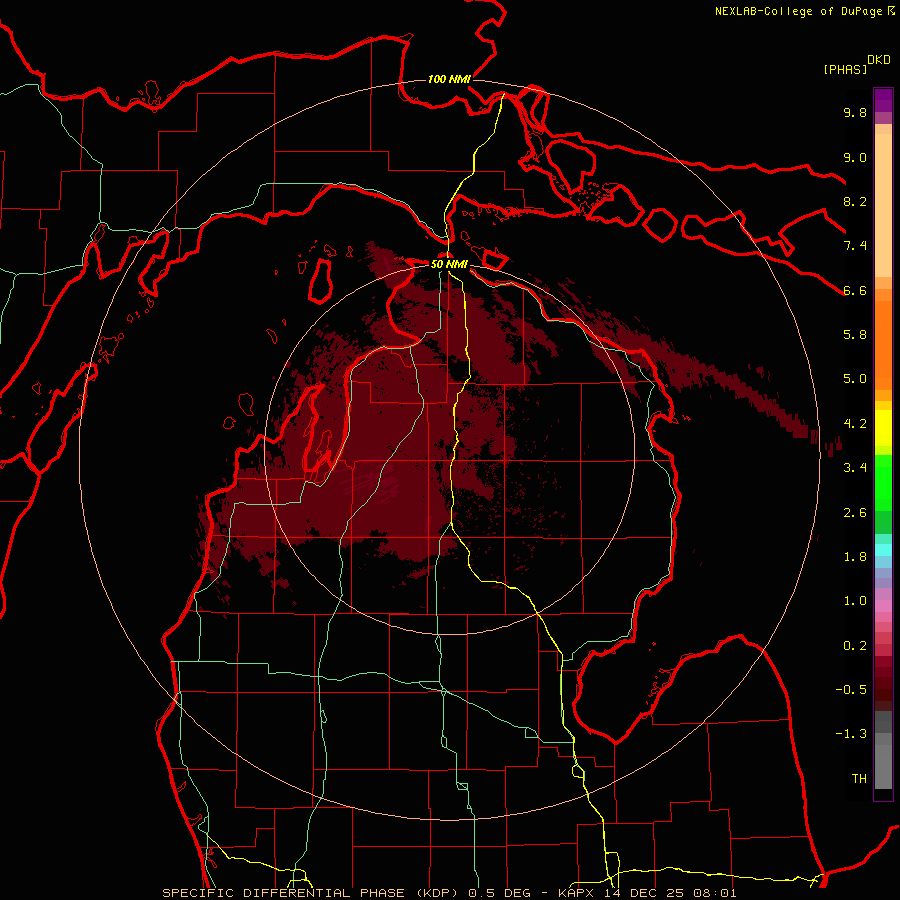Click the -0.5 scale value
The image size is (900, 900).
[851, 690]
